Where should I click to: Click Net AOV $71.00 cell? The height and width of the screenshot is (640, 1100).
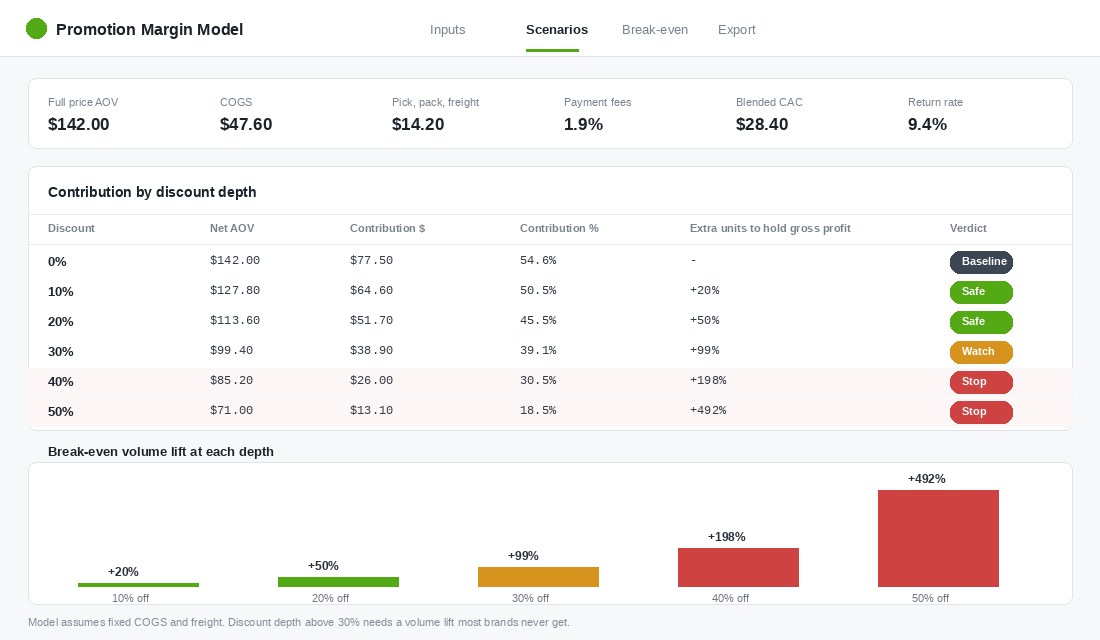tap(232, 411)
